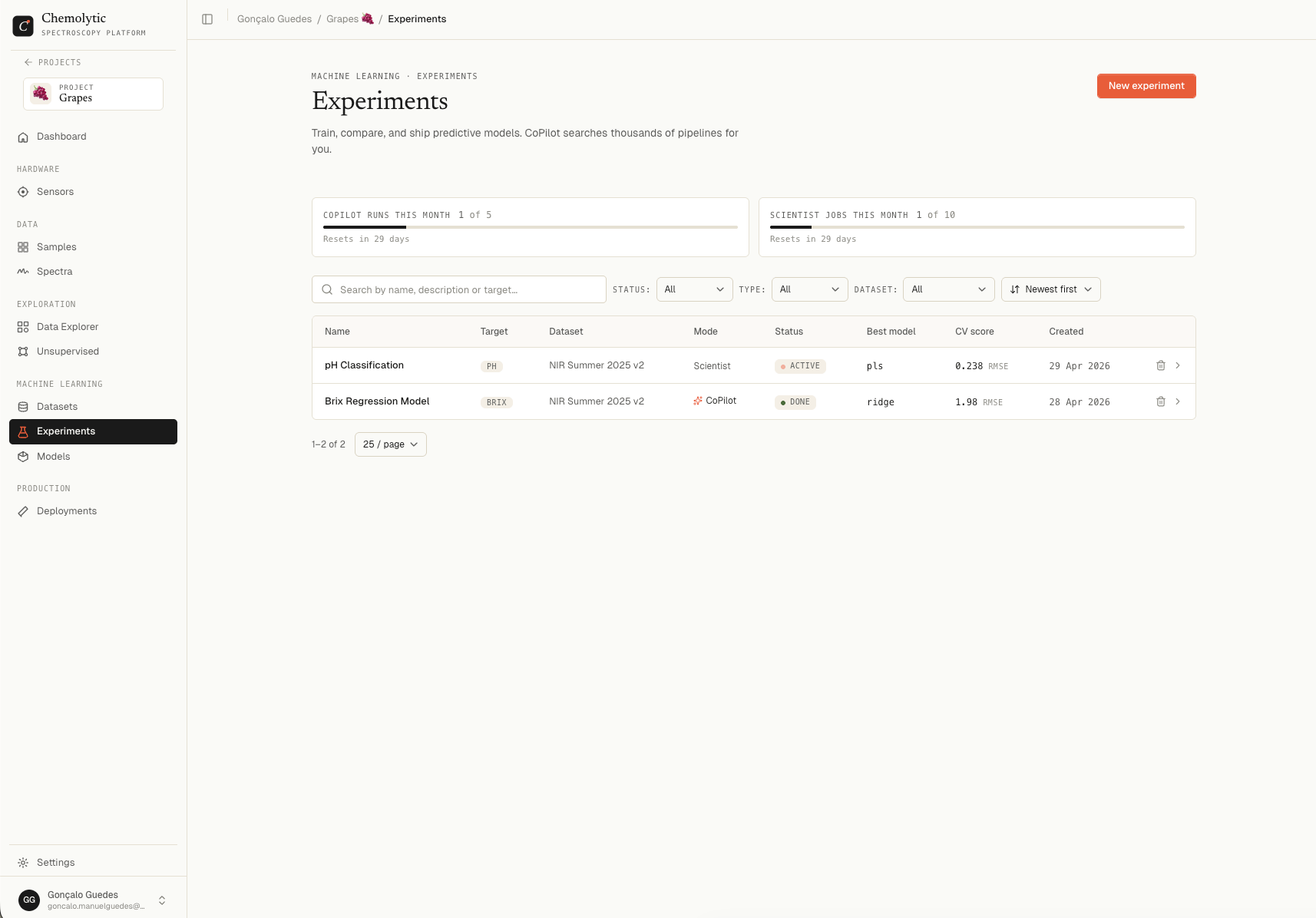Click the CoPilot sparkle icon
Viewport: 1316px width, 918px height.
pyautogui.click(x=698, y=401)
